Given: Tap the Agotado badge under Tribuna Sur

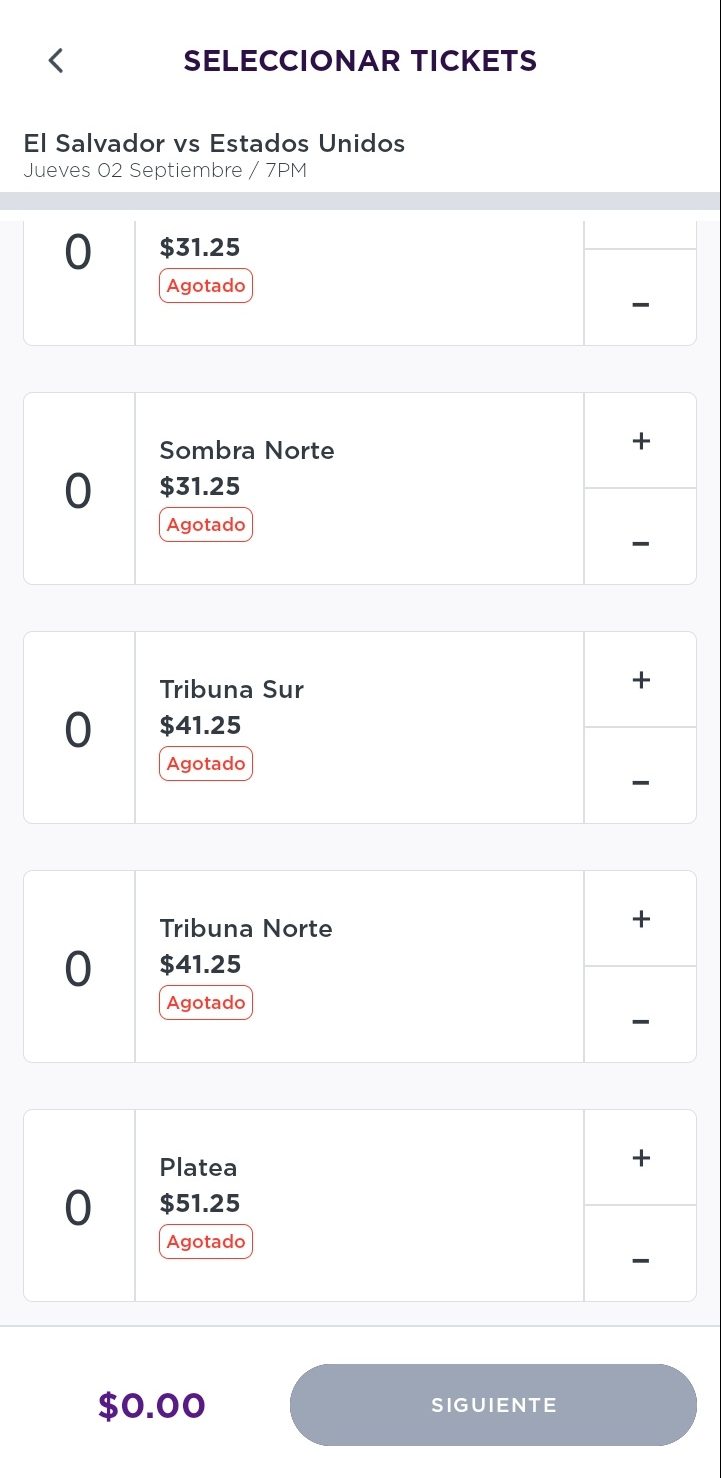Looking at the screenshot, I should coord(206,764).
